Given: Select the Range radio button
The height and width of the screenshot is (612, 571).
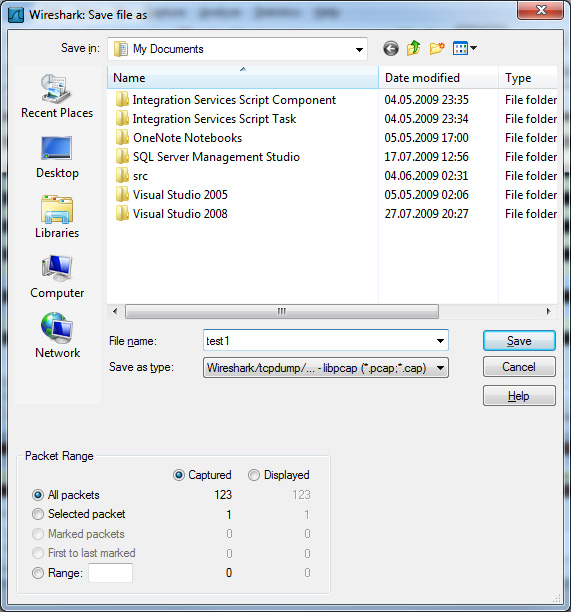Looking at the screenshot, I should point(38,573).
